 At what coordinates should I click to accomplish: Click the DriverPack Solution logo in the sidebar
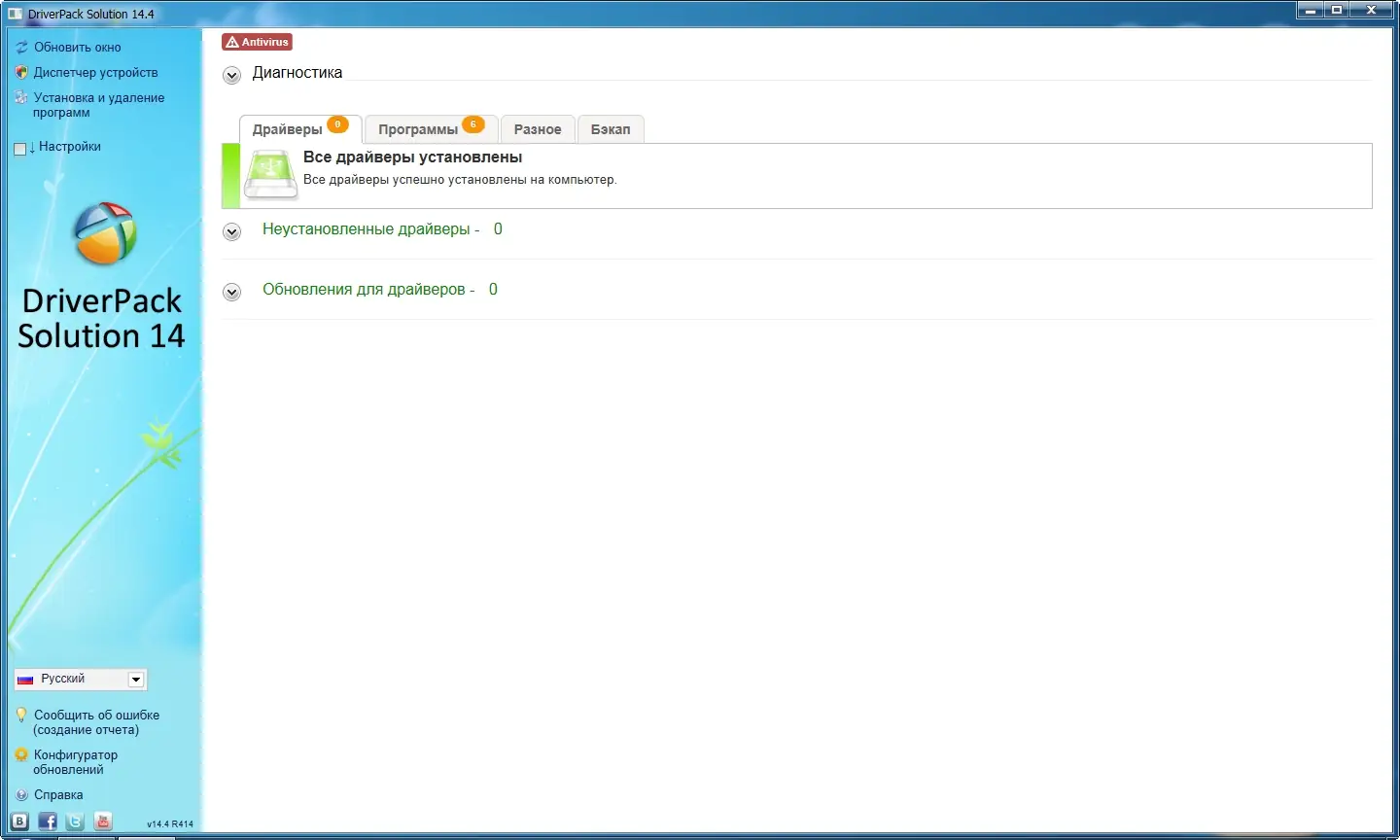click(x=105, y=233)
